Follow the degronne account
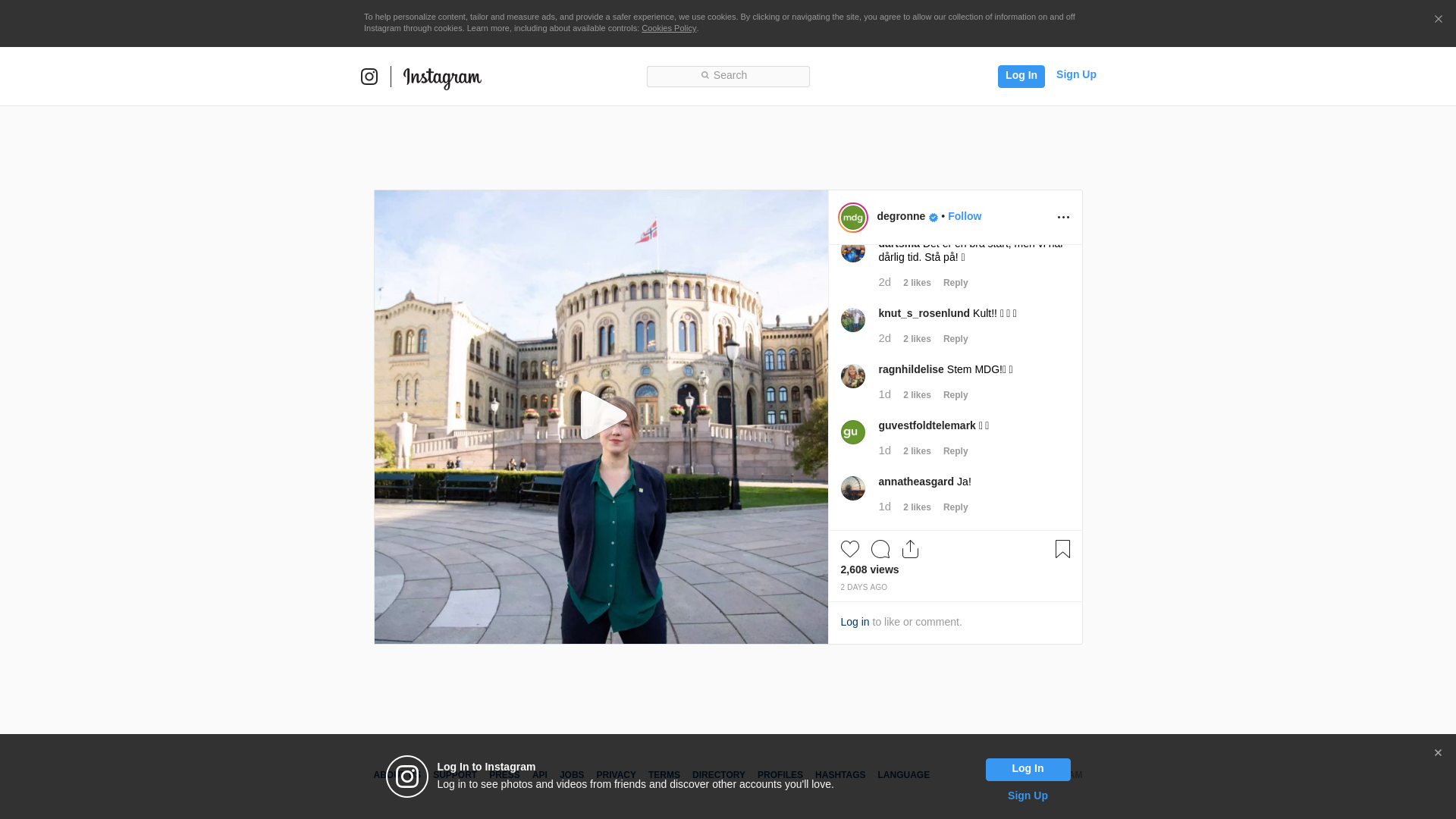This screenshot has width=1456, height=819. 965,216
